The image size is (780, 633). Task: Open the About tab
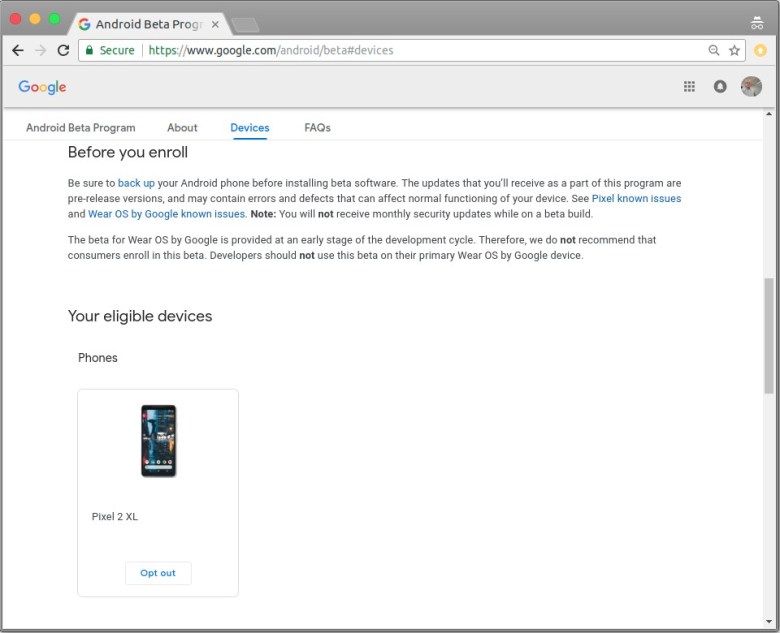click(182, 128)
